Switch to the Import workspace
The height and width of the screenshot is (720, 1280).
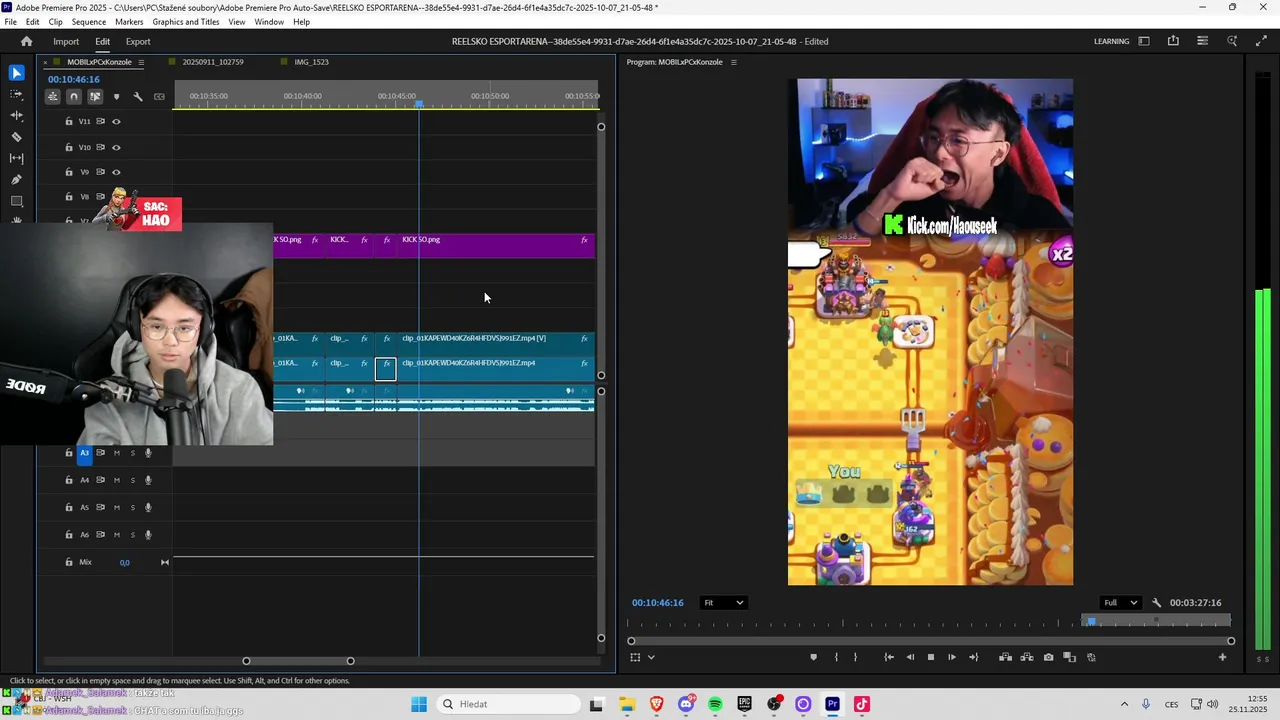click(66, 42)
